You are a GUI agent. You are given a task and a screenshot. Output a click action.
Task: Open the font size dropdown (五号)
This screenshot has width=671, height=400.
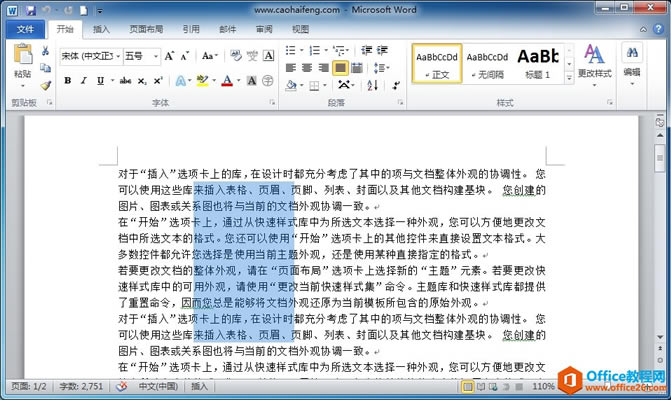click(156, 56)
